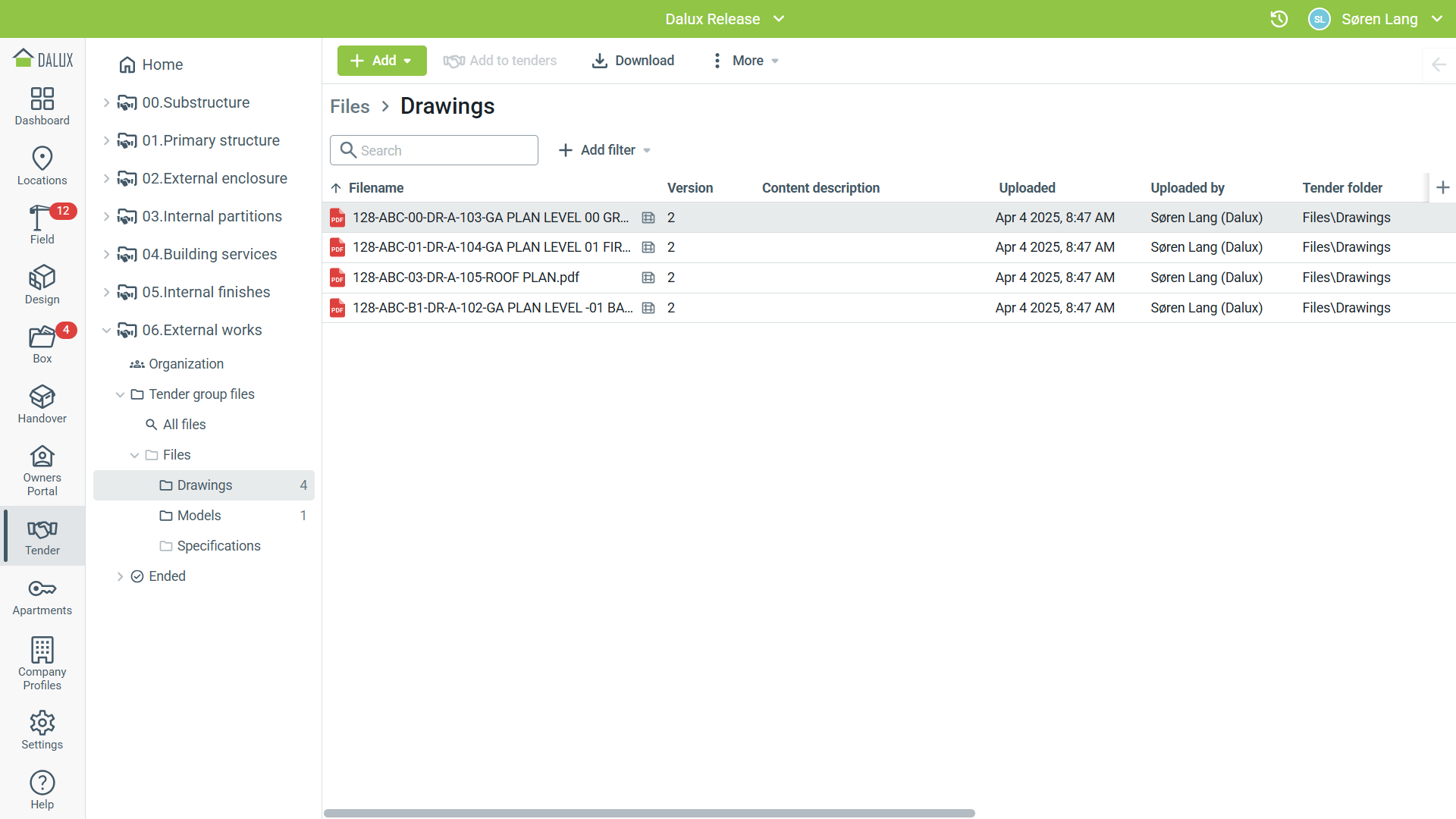
Task: Open the Owners Portal module
Action: (x=42, y=470)
